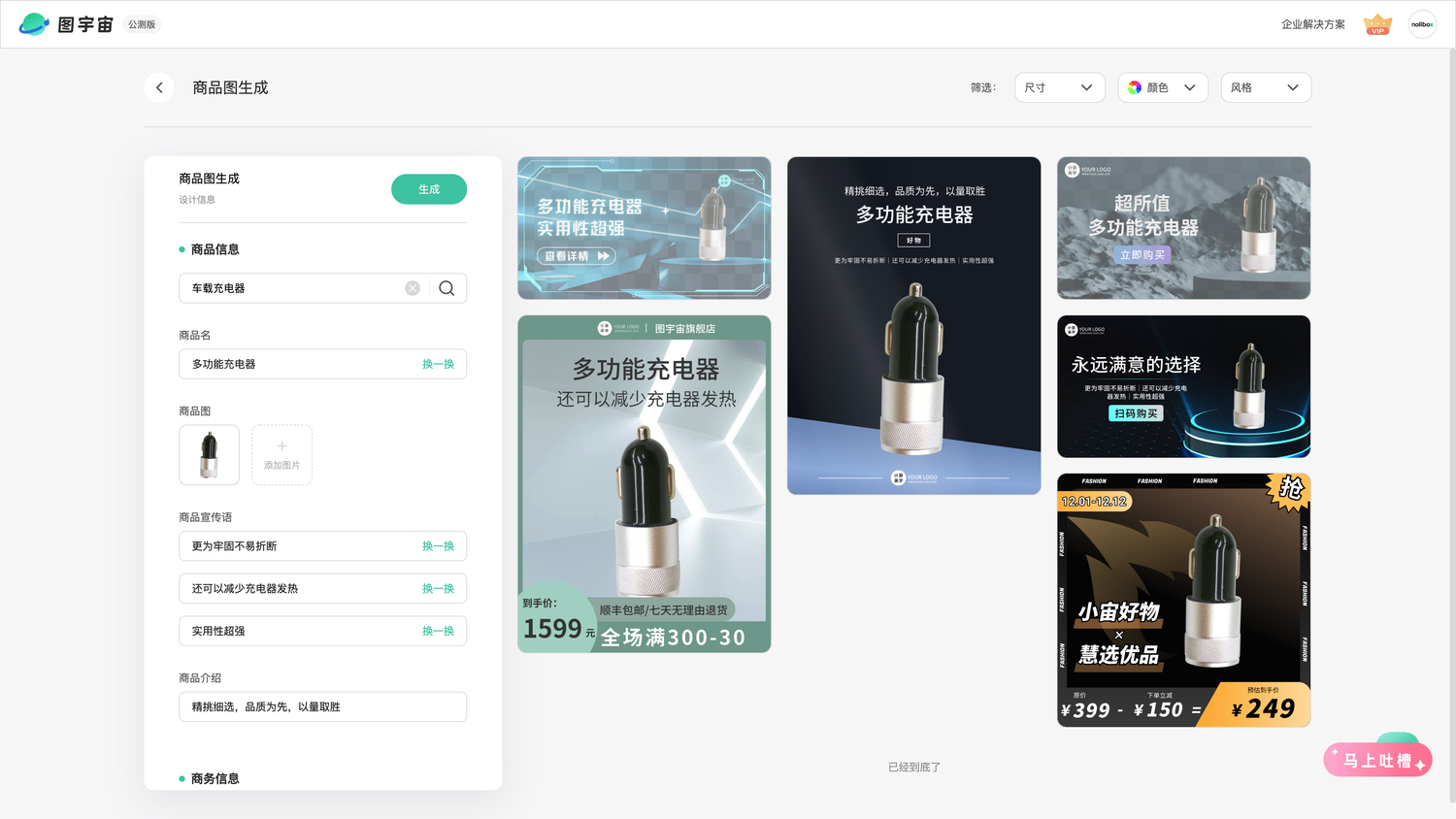Click the 商品图生成 page title
This screenshot has width=1456, height=819.
coord(230,87)
